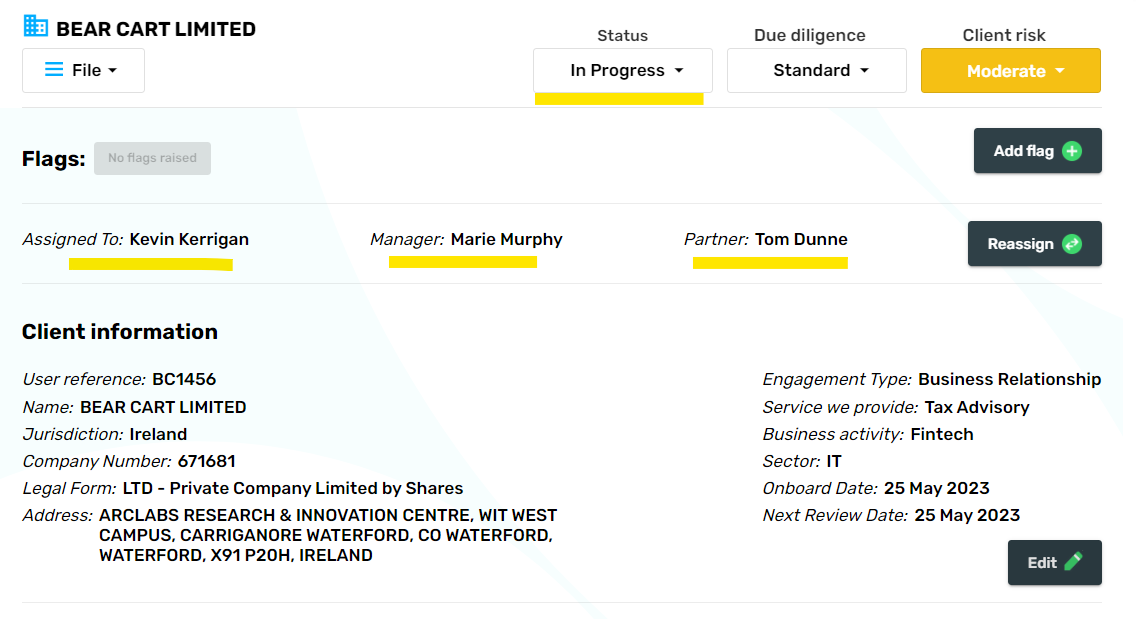Click the company number 671681
This screenshot has width=1136, height=619.
(207, 462)
